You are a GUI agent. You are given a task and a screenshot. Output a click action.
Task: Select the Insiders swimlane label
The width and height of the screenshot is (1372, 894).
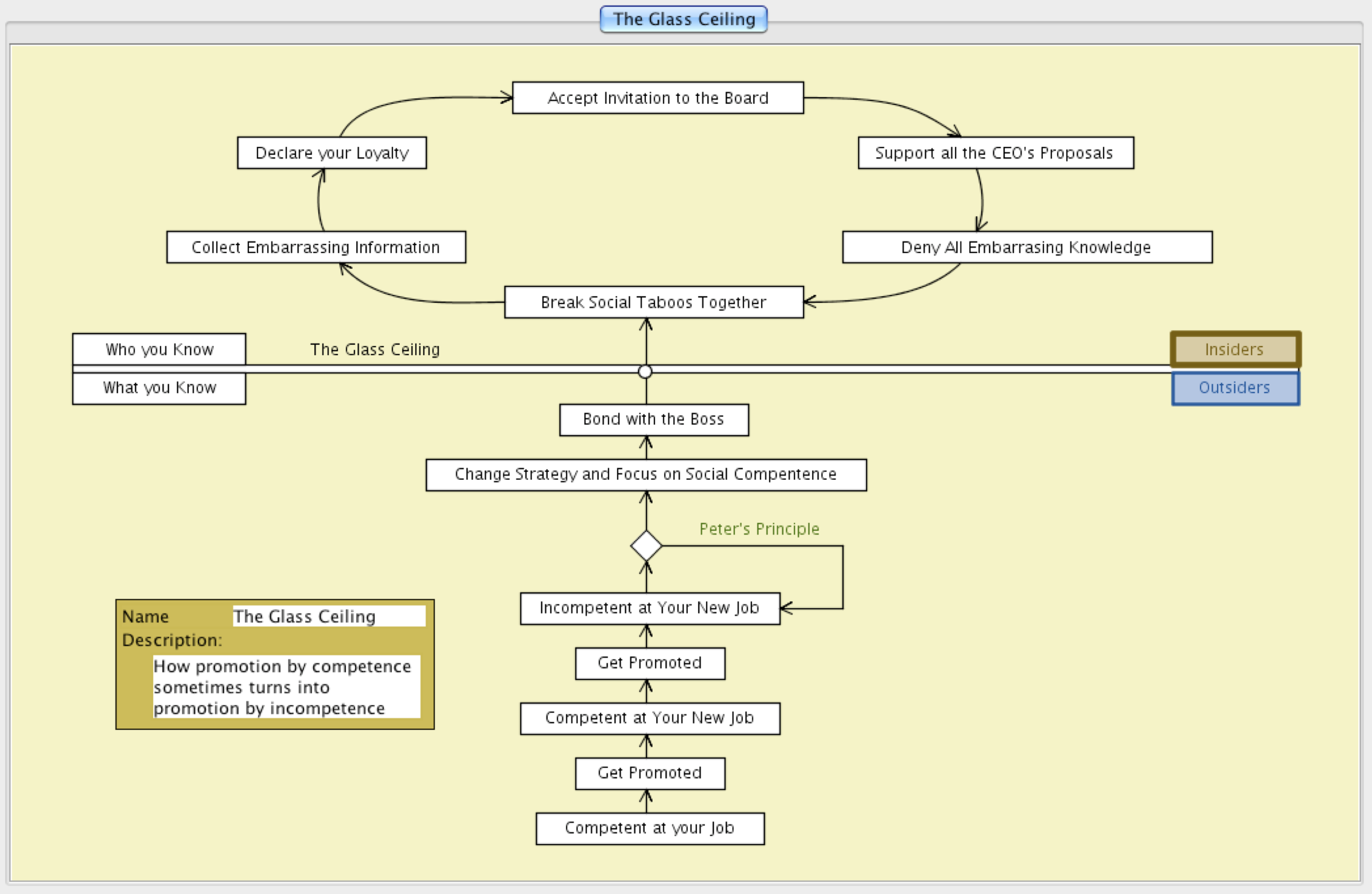(x=1234, y=349)
